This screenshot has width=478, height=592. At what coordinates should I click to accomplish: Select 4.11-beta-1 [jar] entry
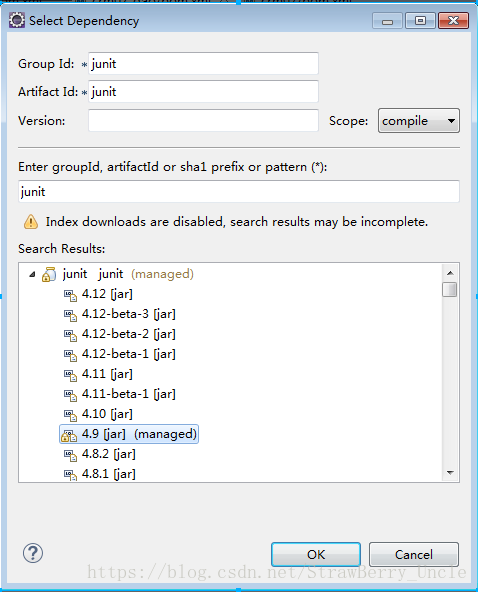[129, 394]
